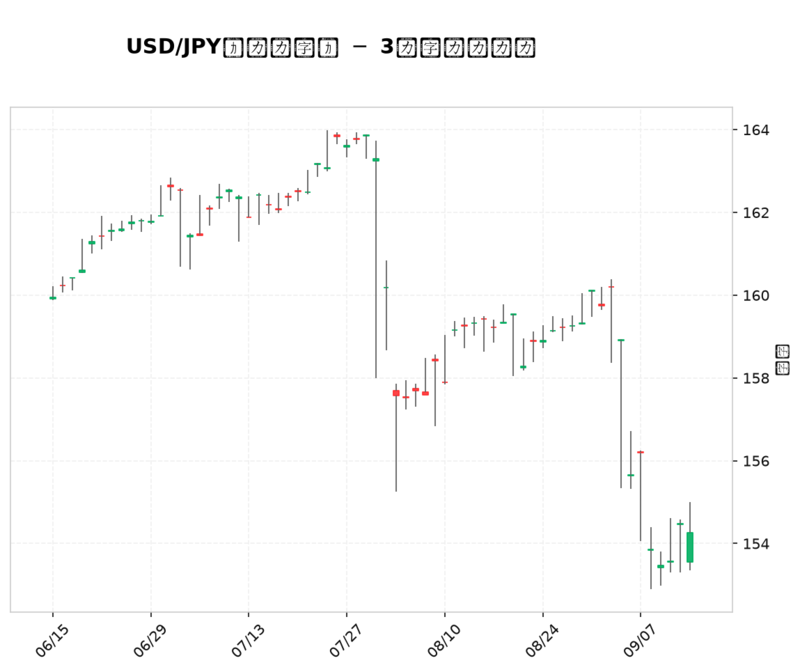
Task: Click the 06/29 date tick label
Action: coord(150,640)
